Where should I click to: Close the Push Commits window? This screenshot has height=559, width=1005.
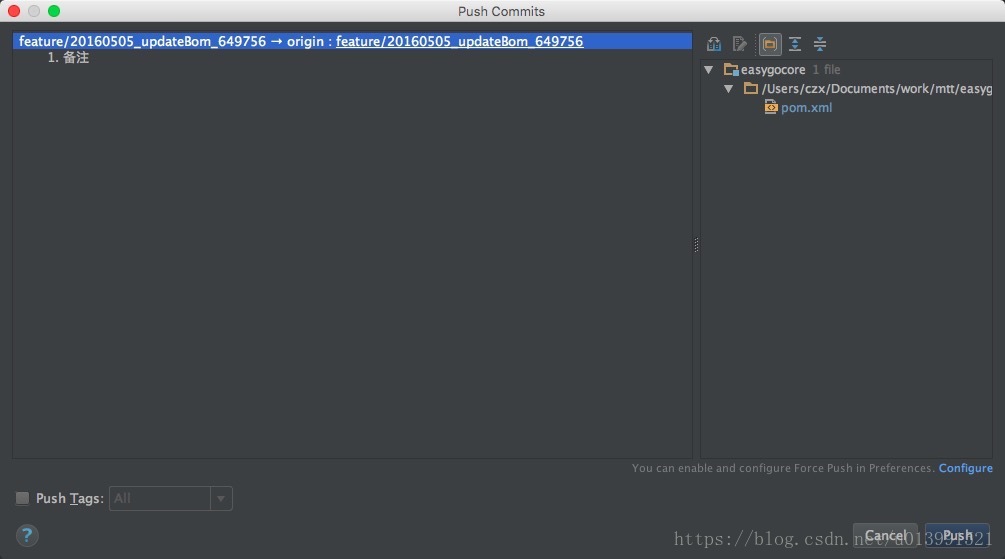tap(14, 11)
